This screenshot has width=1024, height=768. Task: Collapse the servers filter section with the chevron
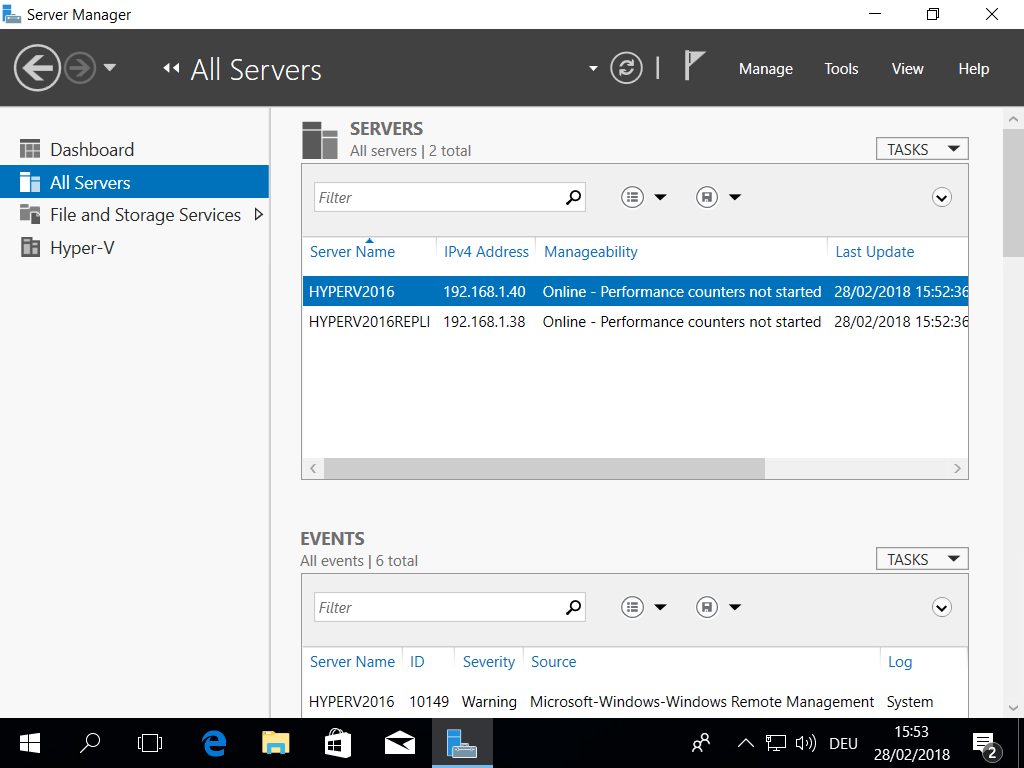[x=941, y=197]
